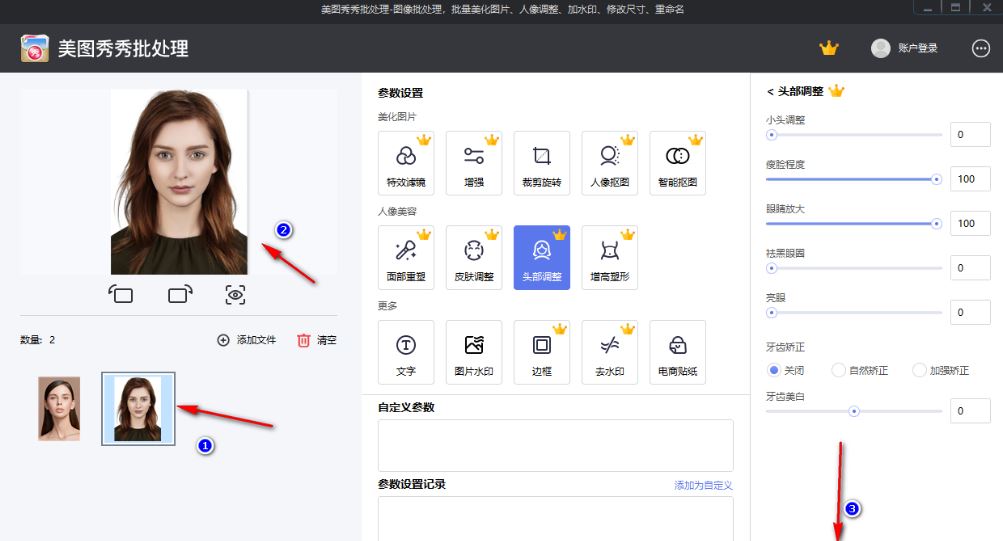Select 关闭 for teeth correction

pyautogui.click(x=774, y=370)
